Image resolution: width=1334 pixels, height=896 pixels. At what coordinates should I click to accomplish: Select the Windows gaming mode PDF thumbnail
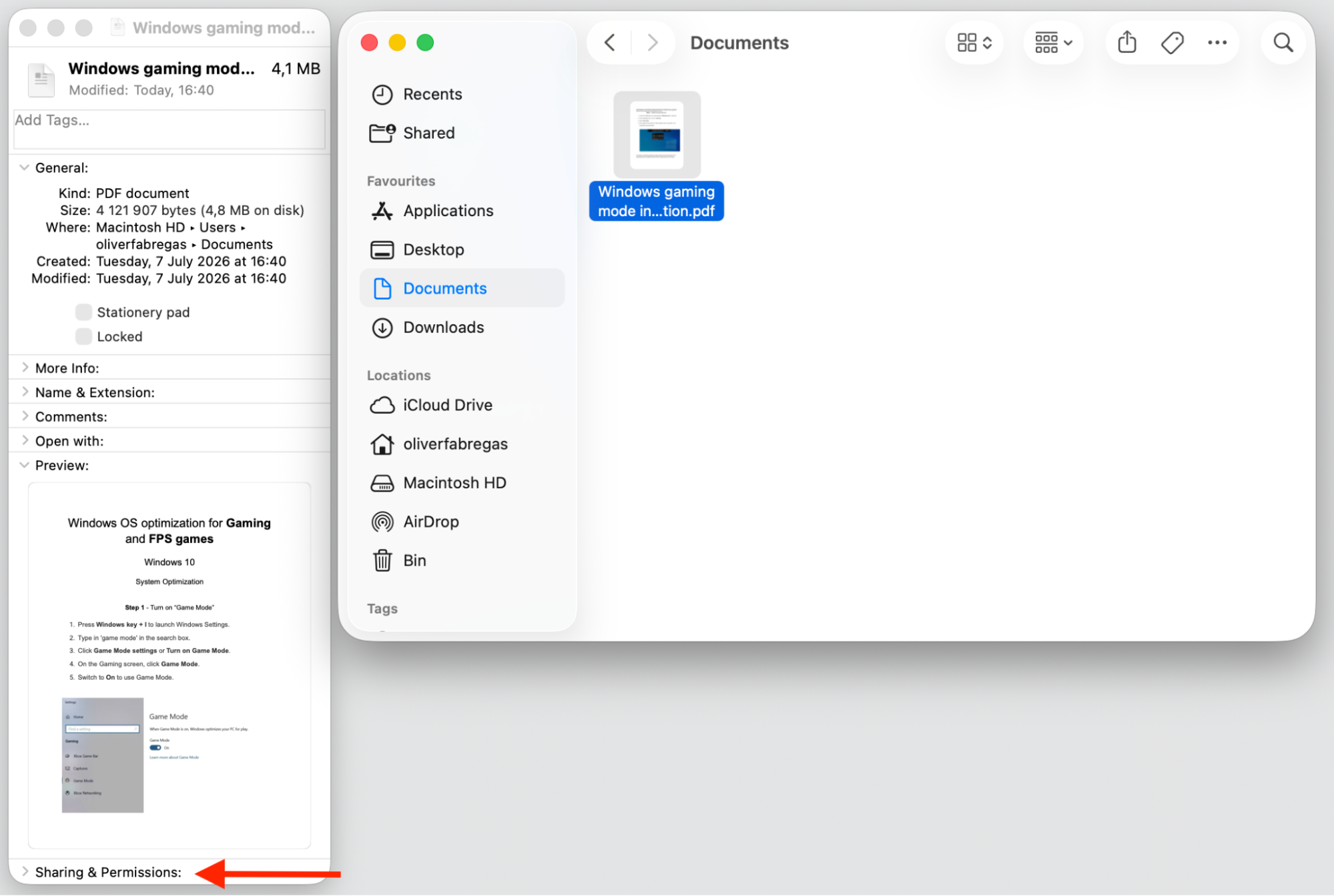pyautogui.click(x=657, y=135)
